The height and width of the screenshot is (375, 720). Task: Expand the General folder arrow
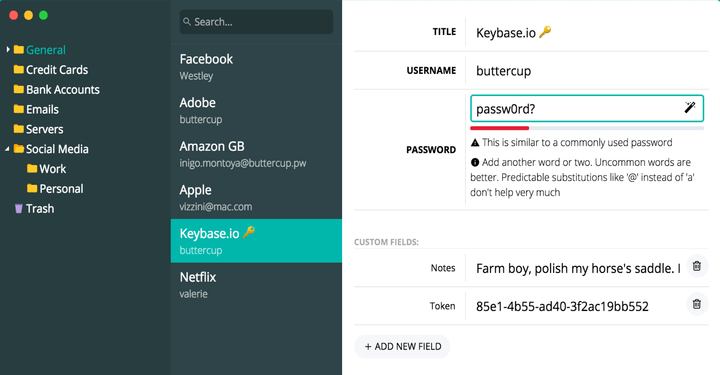click(8, 49)
